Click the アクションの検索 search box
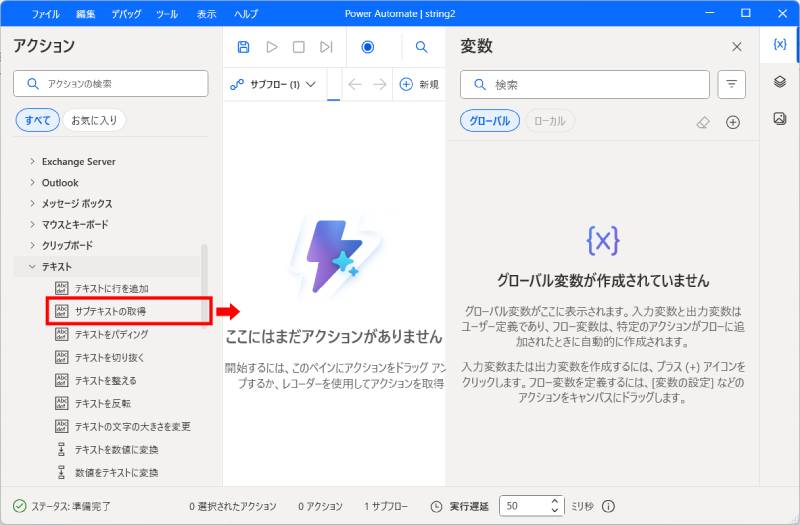The image size is (800, 525). coord(111,84)
